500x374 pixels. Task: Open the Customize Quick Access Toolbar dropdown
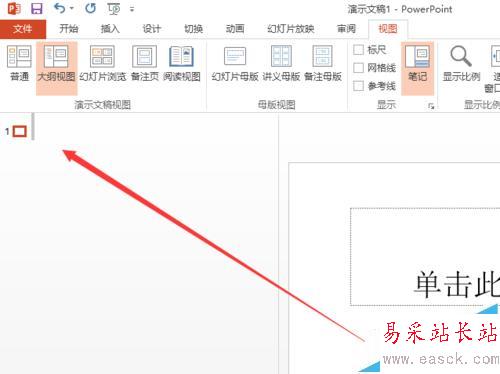point(132,9)
